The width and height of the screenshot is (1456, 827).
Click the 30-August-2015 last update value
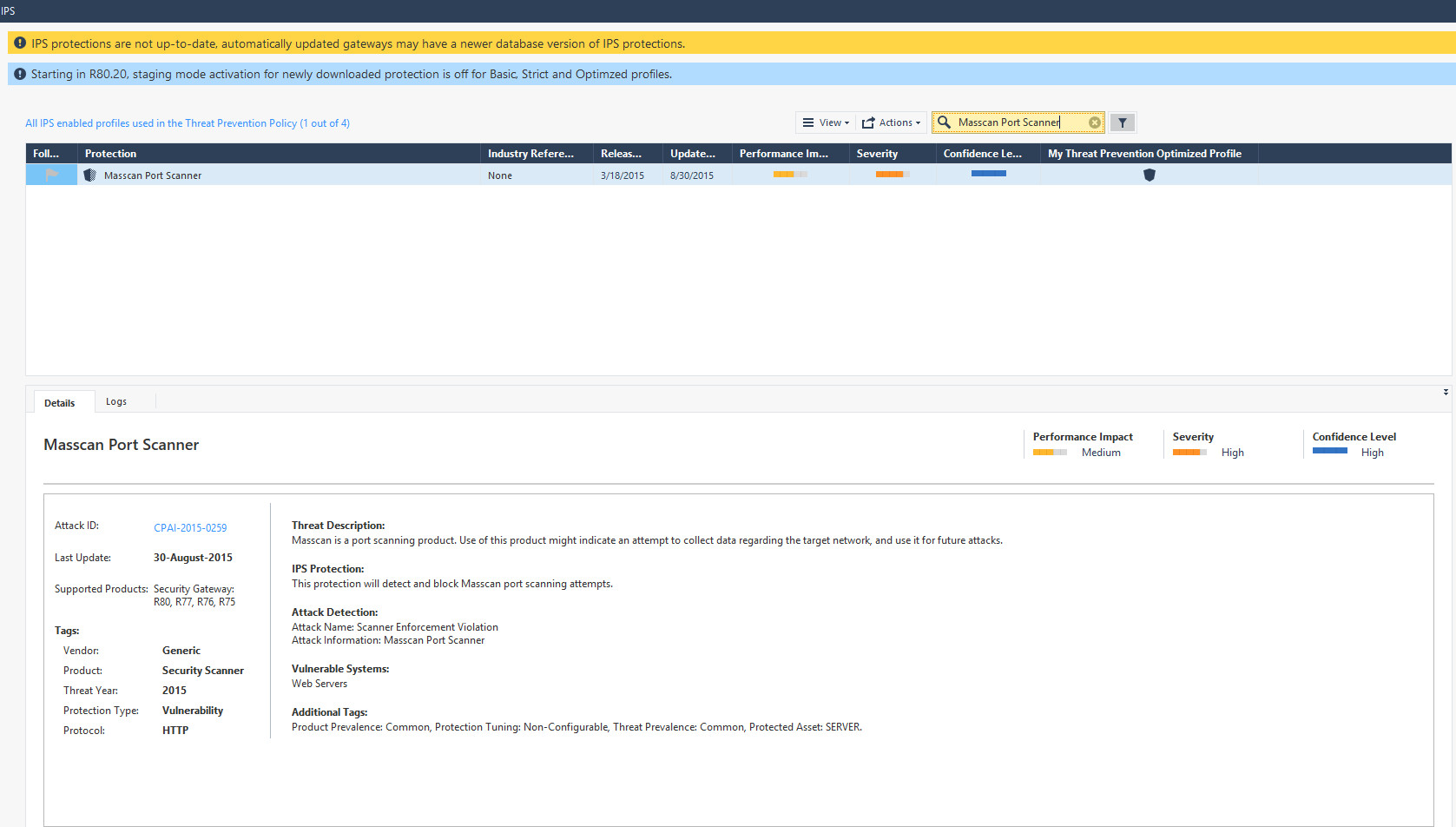193,558
